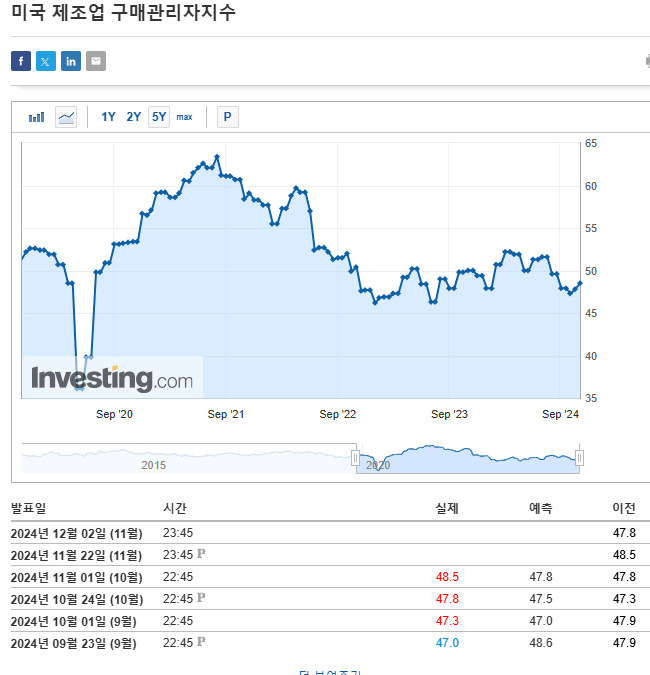
Task: Share the page on LinkedIn
Action: pyautogui.click(x=71, y=61)
